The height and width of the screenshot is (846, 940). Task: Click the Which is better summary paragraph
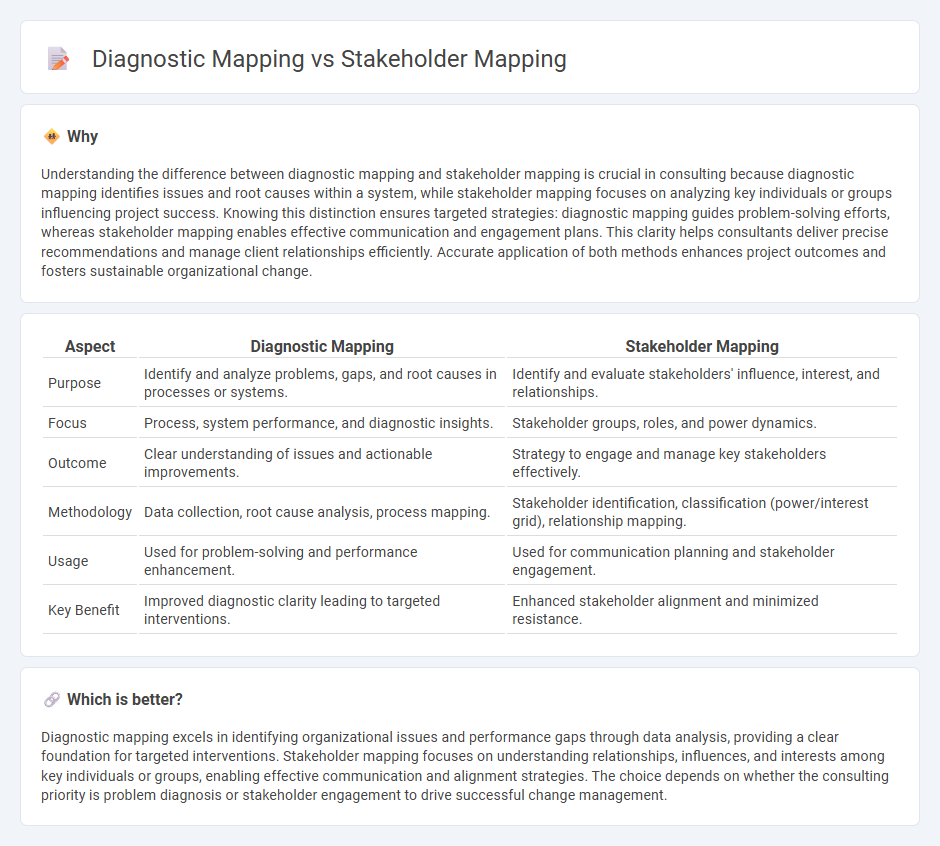coord(464,766)
